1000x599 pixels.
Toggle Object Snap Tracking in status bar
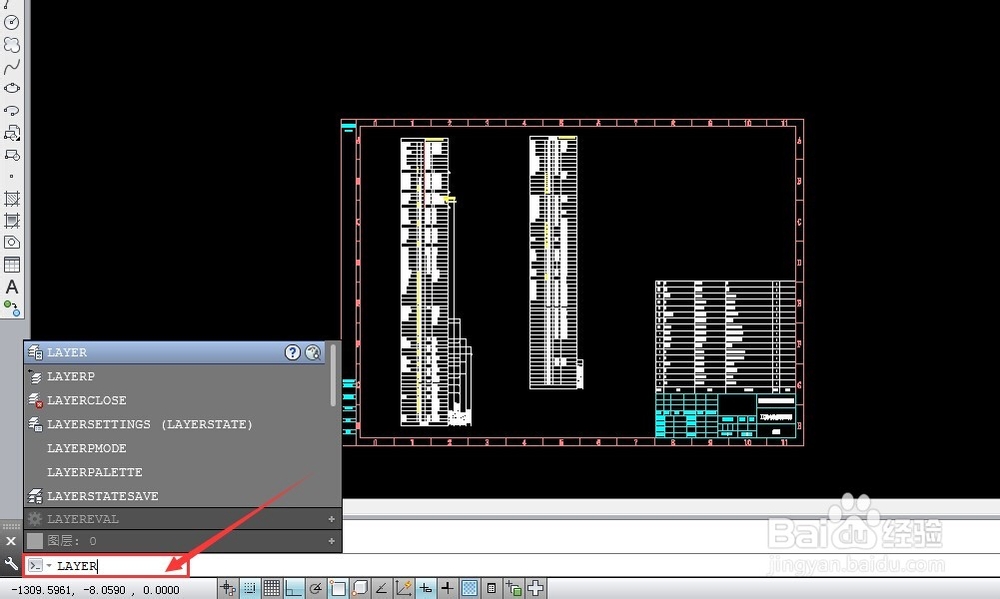coord(381,588)
